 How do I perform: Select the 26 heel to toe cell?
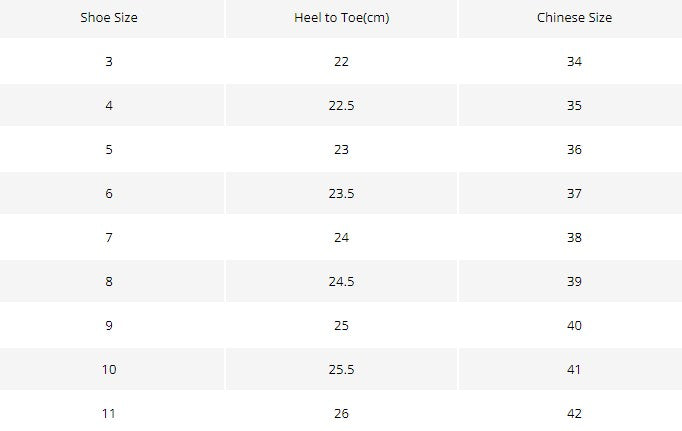click(341, 413)
